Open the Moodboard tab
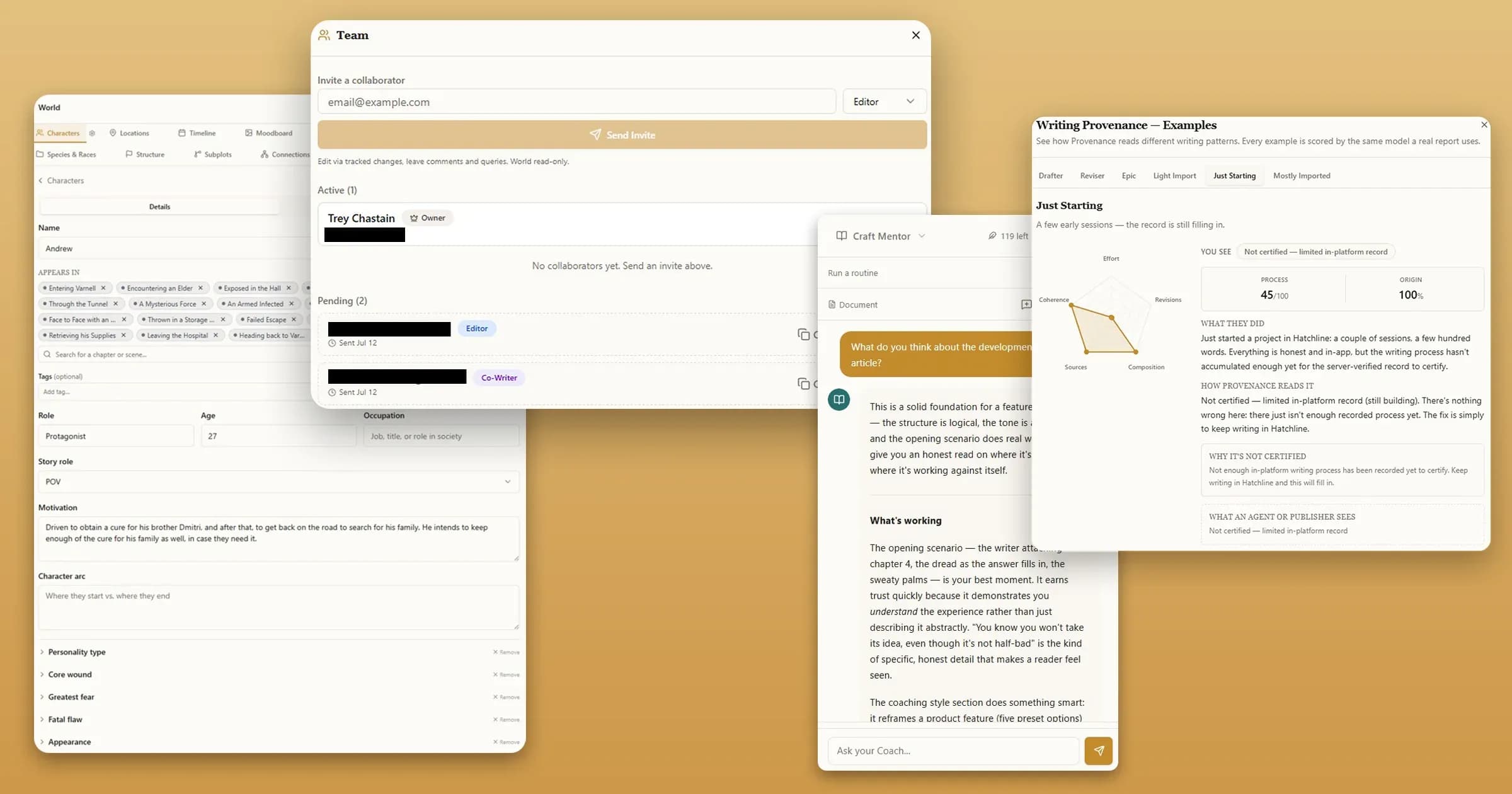Viewport: 1512px width, 794px height. click(x=268, y=133)
